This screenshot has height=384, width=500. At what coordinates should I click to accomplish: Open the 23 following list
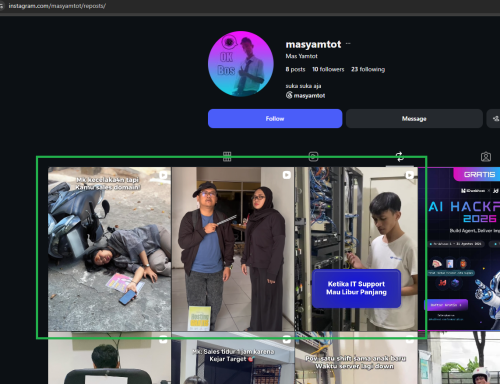(368, 69)
